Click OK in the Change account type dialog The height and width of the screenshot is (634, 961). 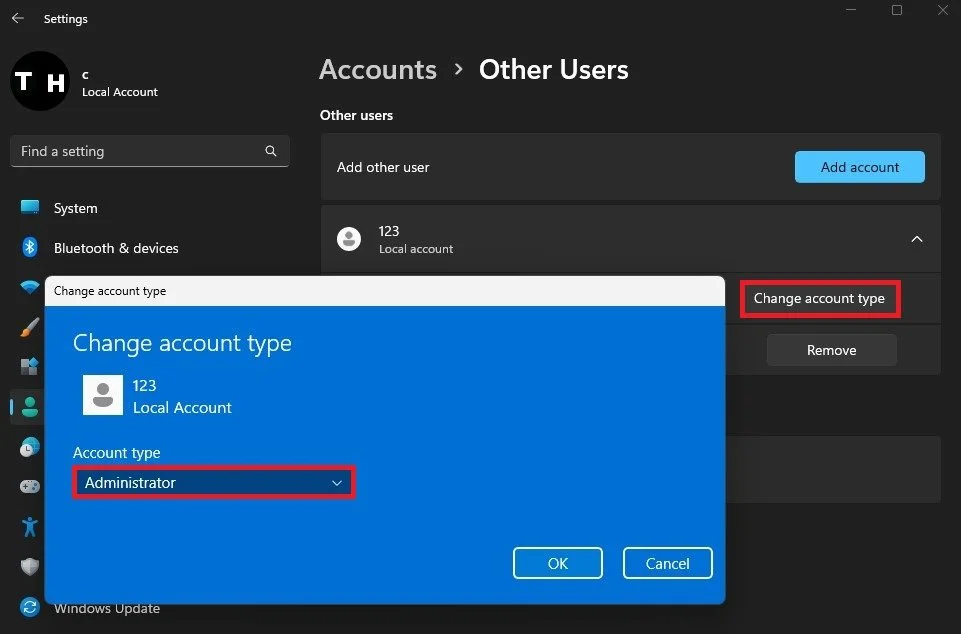tap(558, 563)
